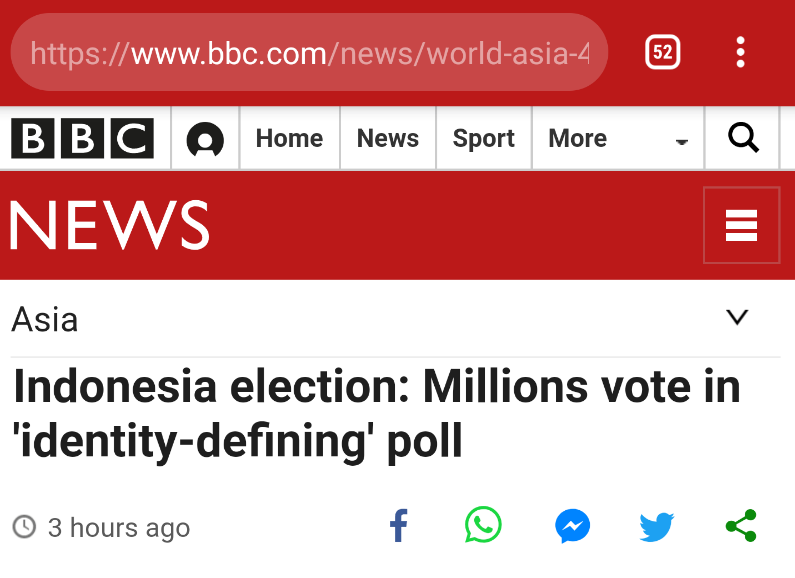Open the Asia section link
This screenshot has height=578, width=795.
(x=45, y=320)
